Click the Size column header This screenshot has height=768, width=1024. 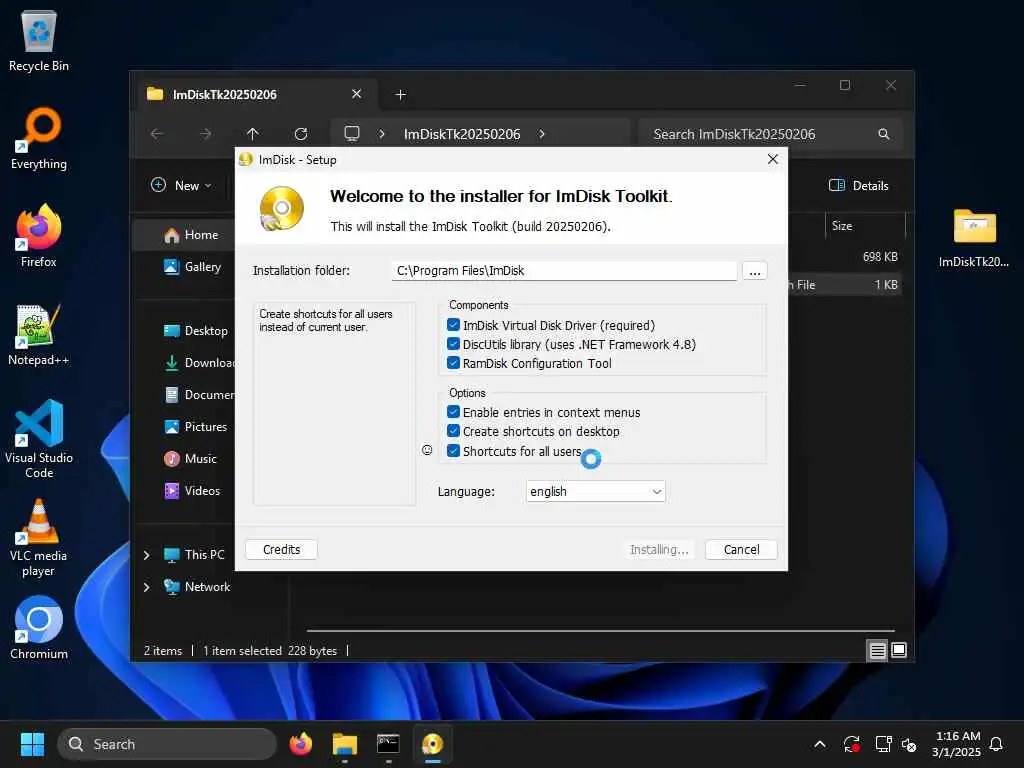[x=865, y=226]
